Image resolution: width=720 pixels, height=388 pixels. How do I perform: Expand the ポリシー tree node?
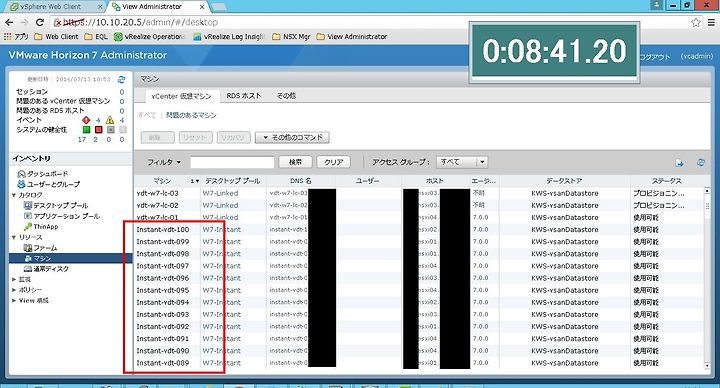click(x=14, y=290)
